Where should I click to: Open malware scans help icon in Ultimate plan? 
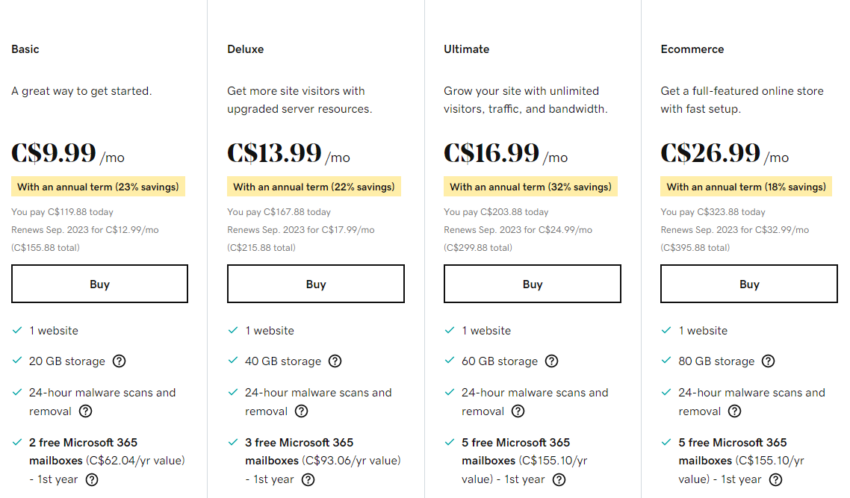tap(518, 411)
